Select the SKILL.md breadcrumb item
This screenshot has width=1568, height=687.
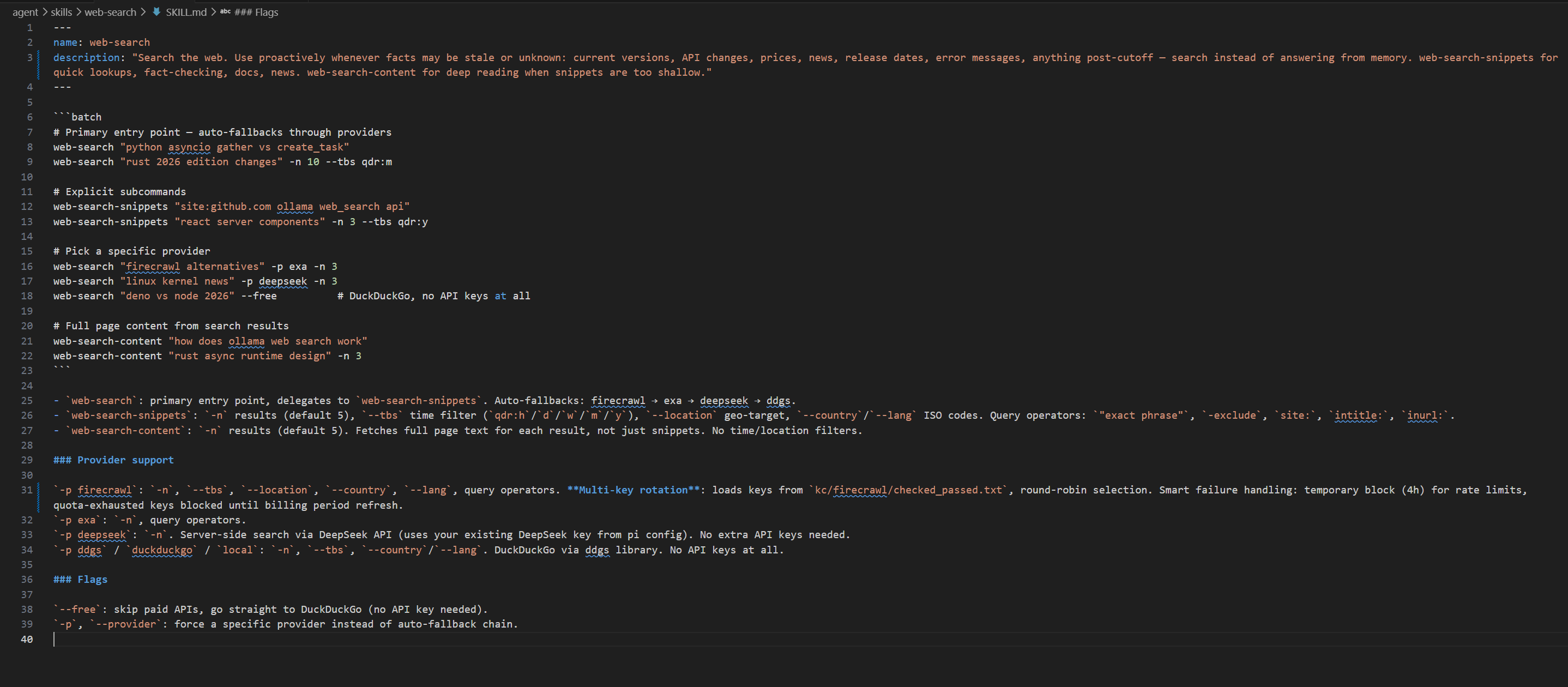click(186, 12)
